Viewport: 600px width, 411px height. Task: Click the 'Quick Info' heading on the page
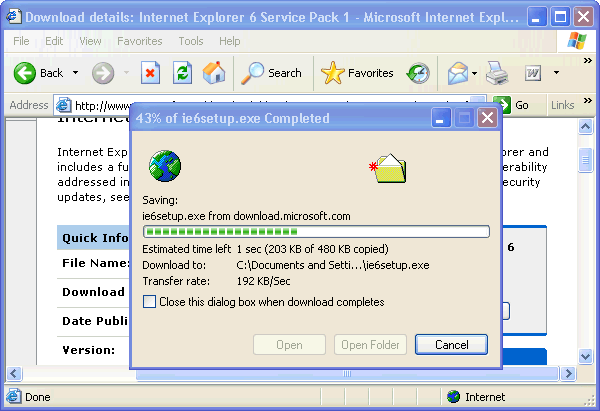tap(95, 238)
